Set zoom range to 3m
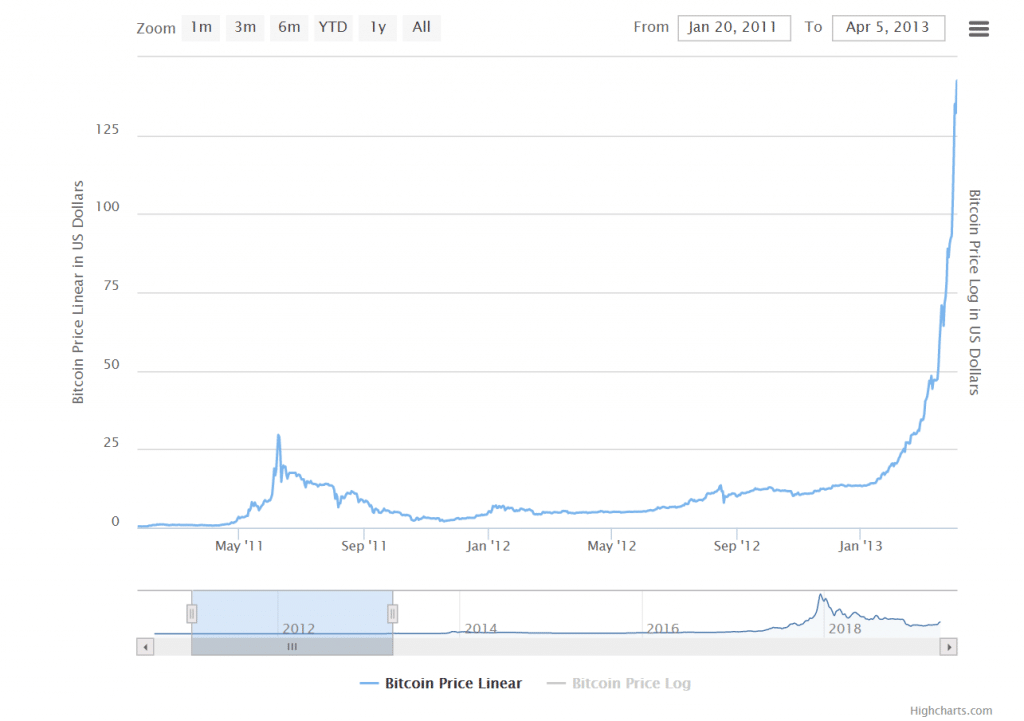Screen dimensions: 1024x721 [x=245, y=27]
